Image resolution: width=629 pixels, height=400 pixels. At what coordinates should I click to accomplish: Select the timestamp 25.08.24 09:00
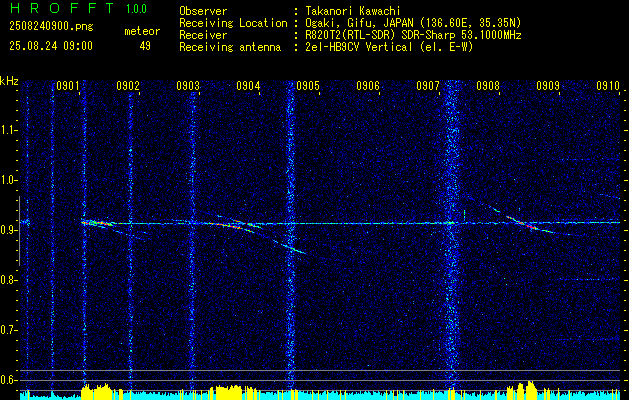coord(51,46)
